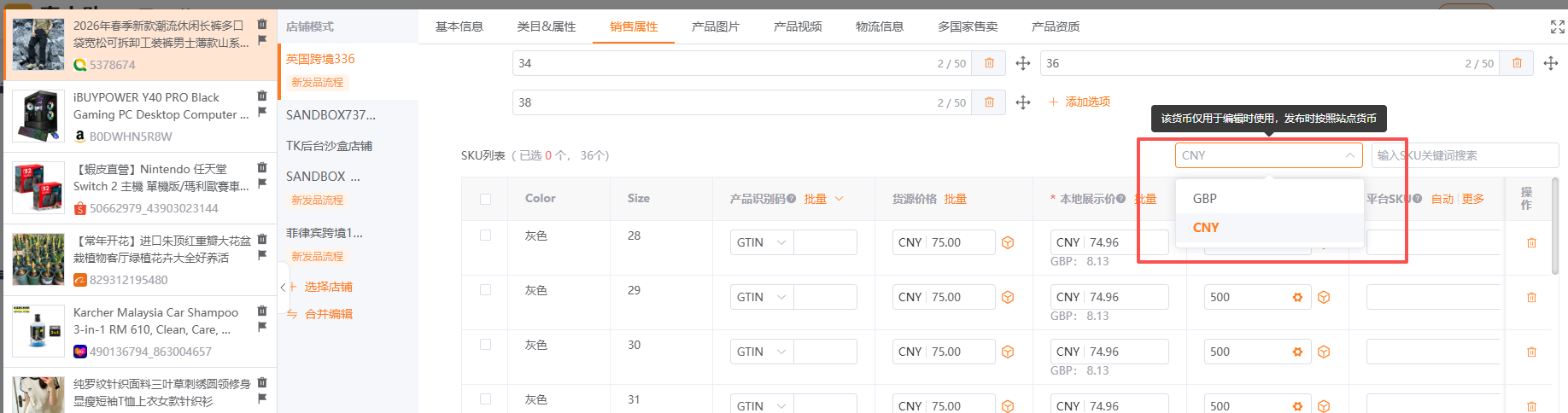Tick the checkbox for size 29 row

(x=485, y=290)
